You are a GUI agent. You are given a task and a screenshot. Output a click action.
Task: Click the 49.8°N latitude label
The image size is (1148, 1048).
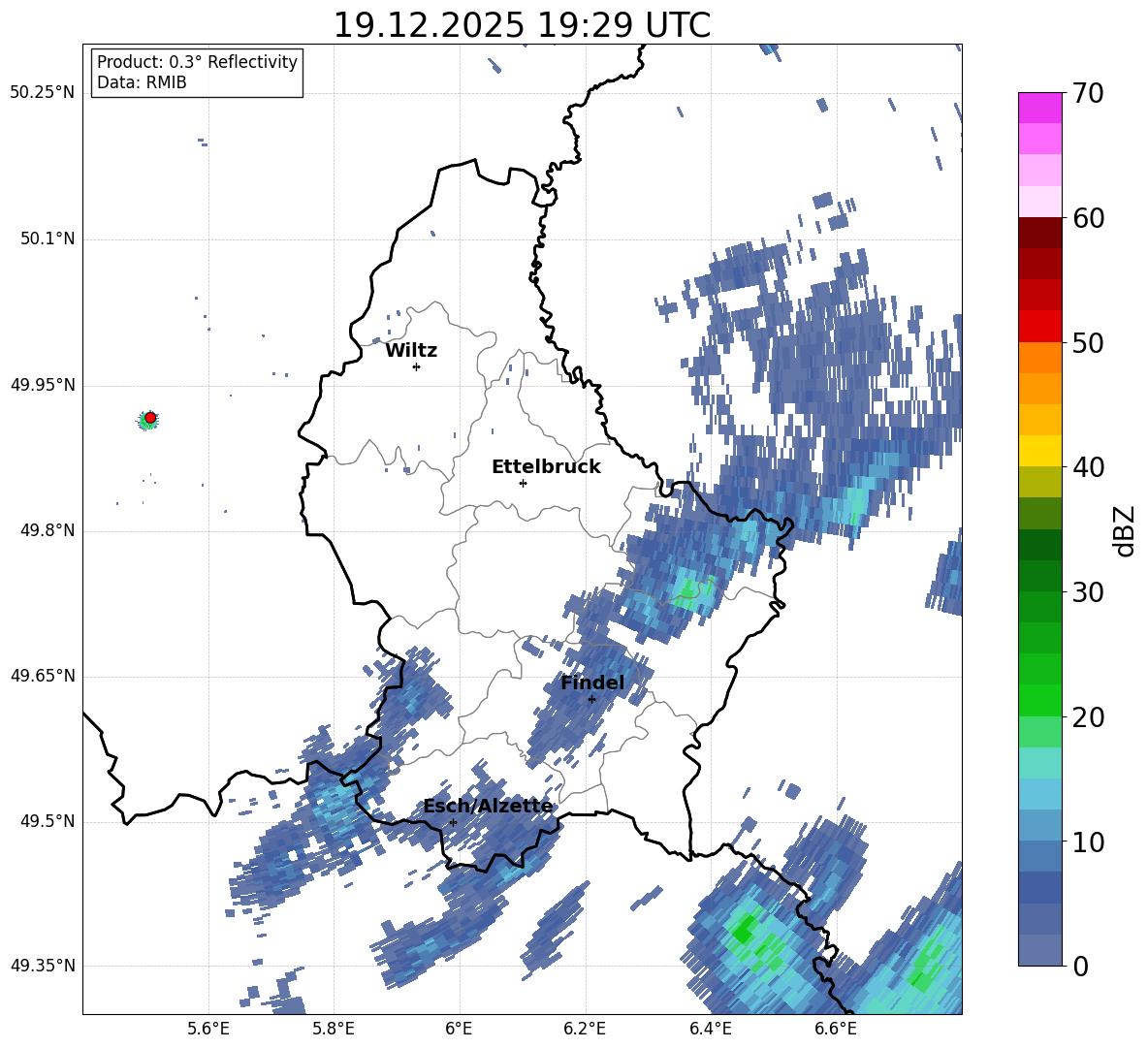(x=48, y=530)
